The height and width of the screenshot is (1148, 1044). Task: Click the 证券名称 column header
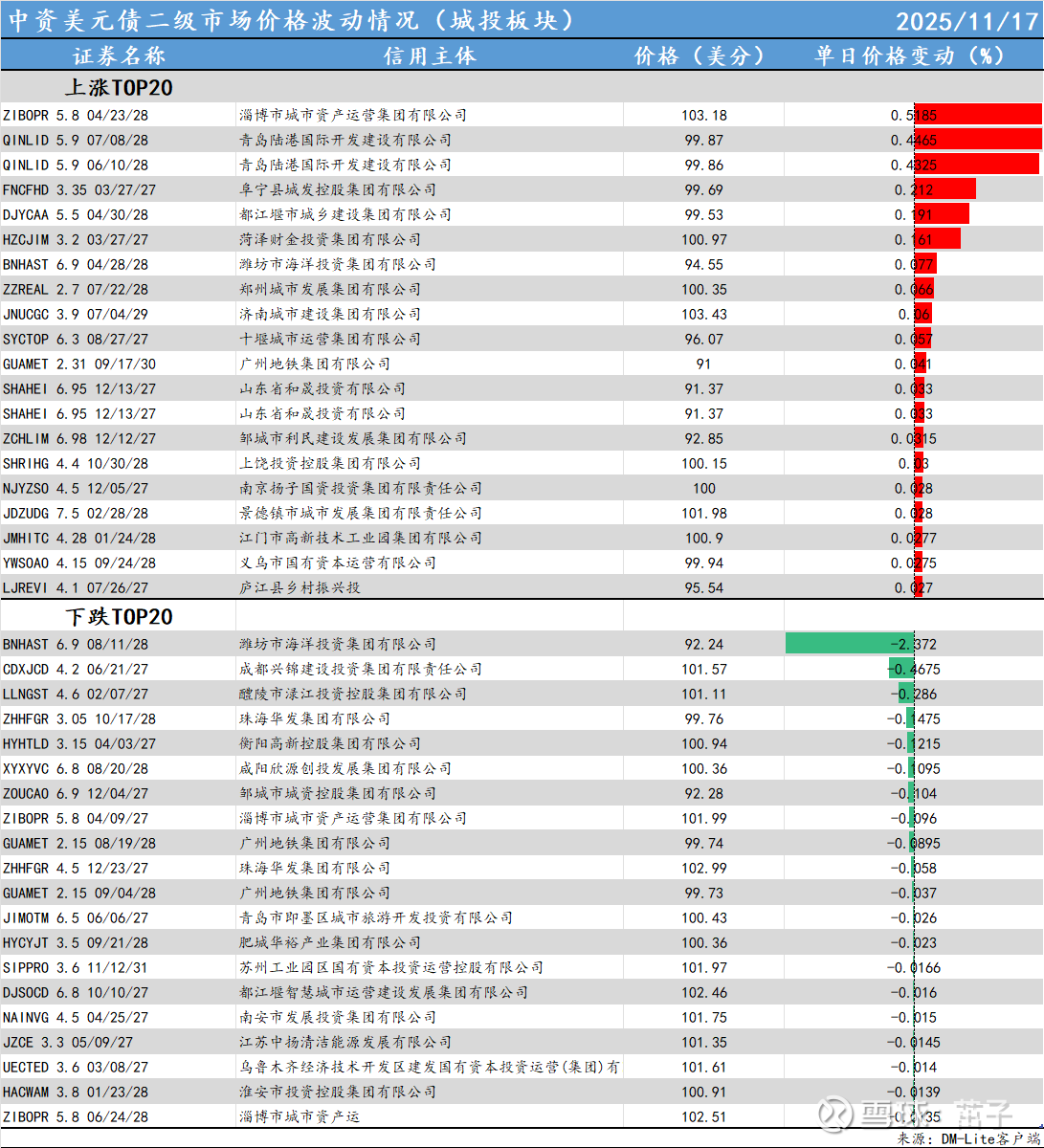pos(118,55)
